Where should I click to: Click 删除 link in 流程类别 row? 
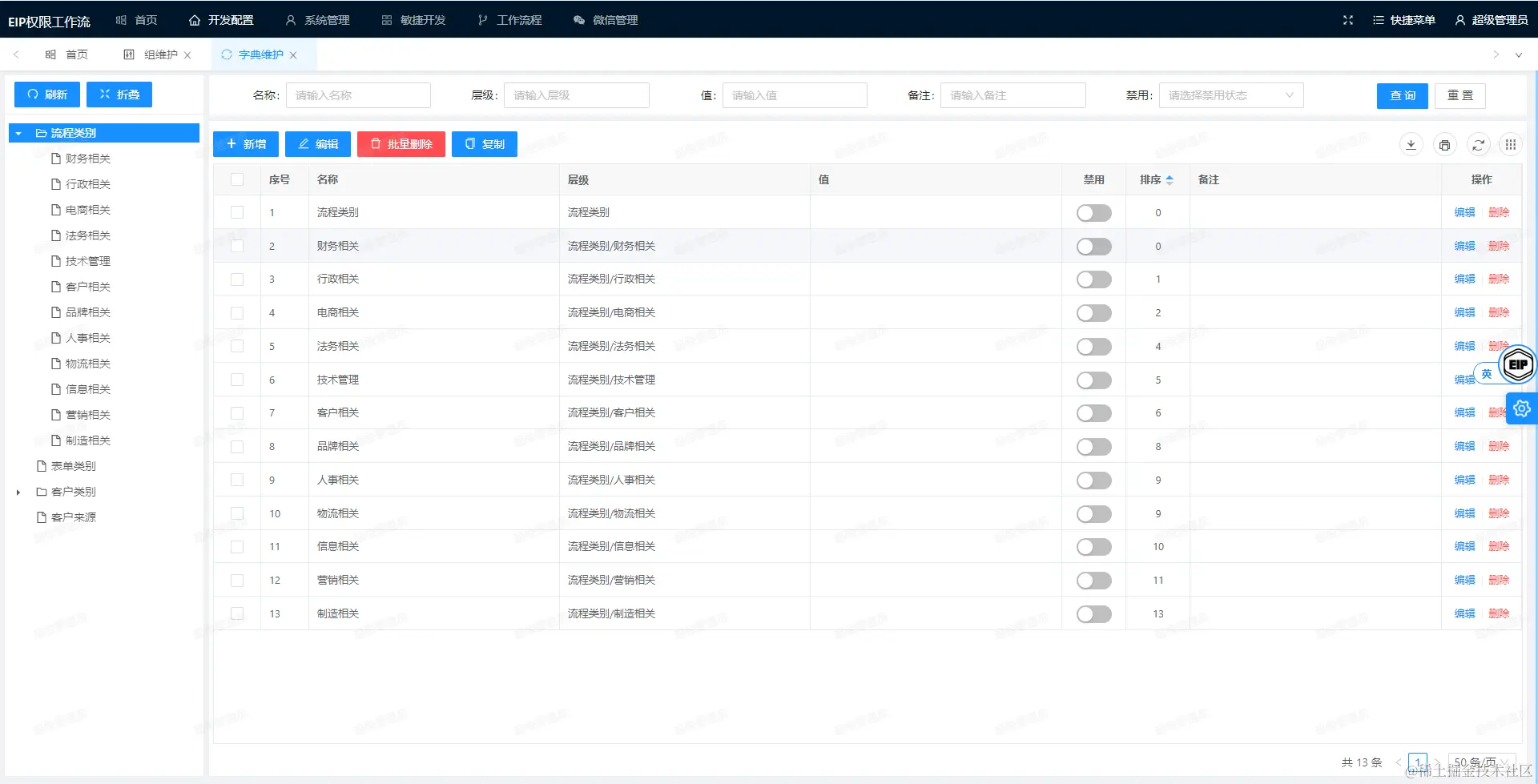tap(1499, 212)
